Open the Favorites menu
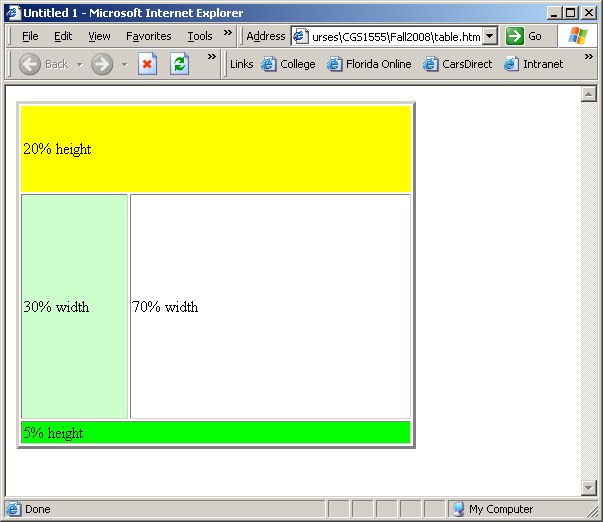This screenshot has height=522, width=603. 148,36
